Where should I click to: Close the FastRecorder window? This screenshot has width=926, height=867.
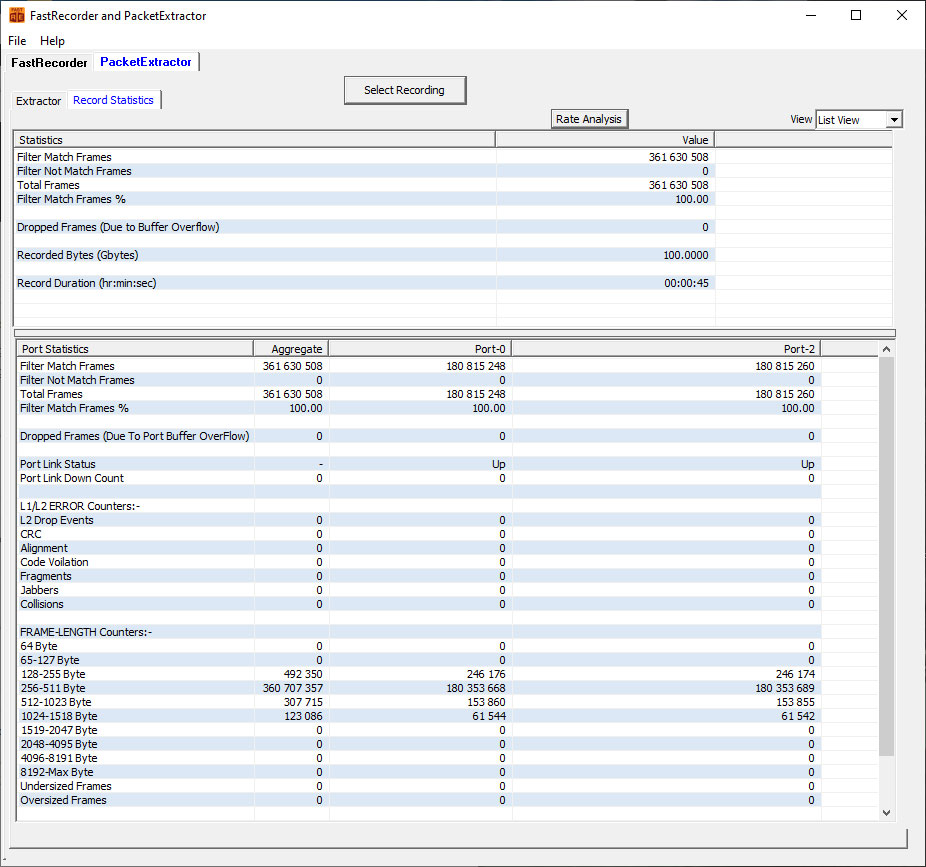coord(901,15)
